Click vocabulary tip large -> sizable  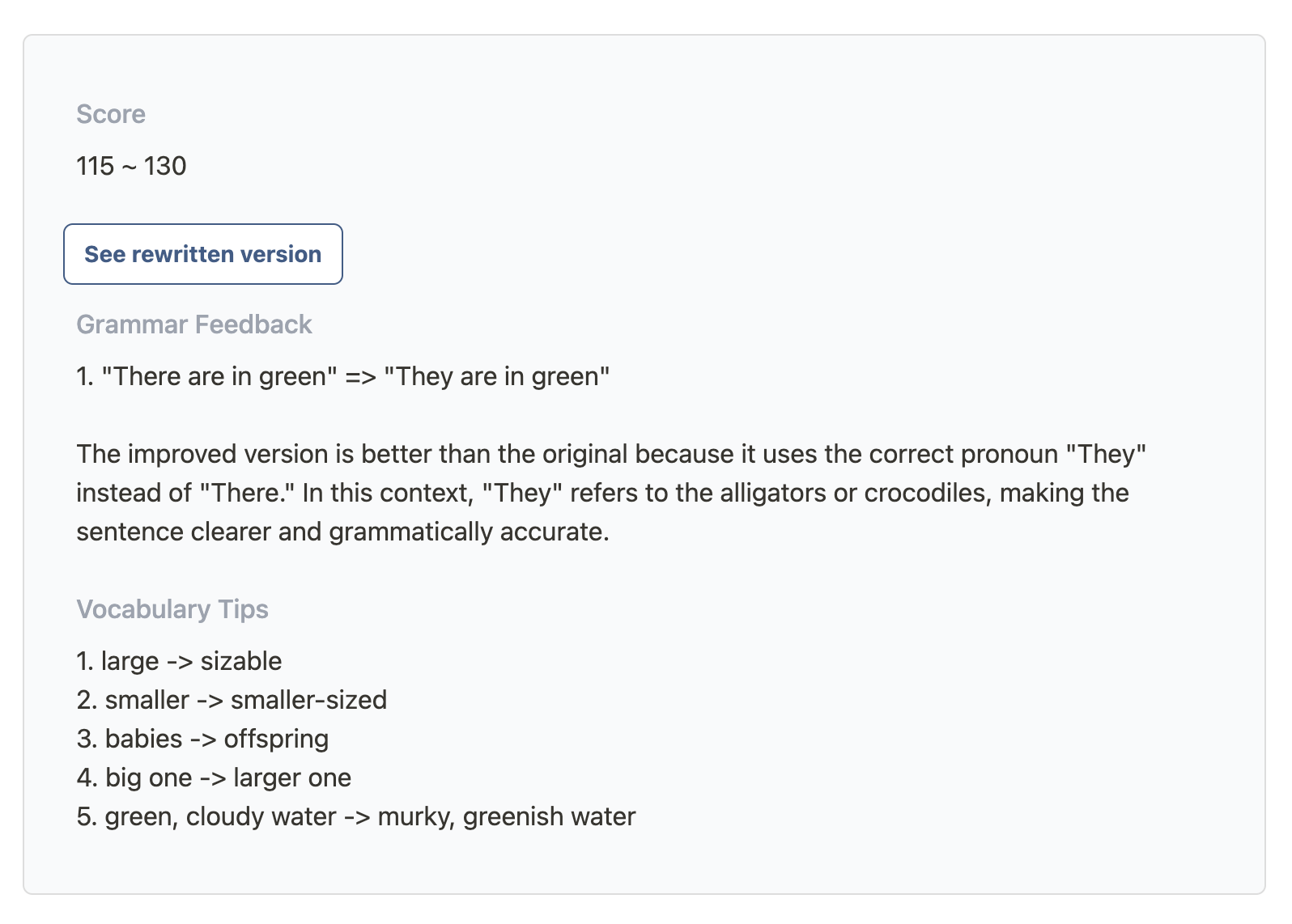pos(179,661)
